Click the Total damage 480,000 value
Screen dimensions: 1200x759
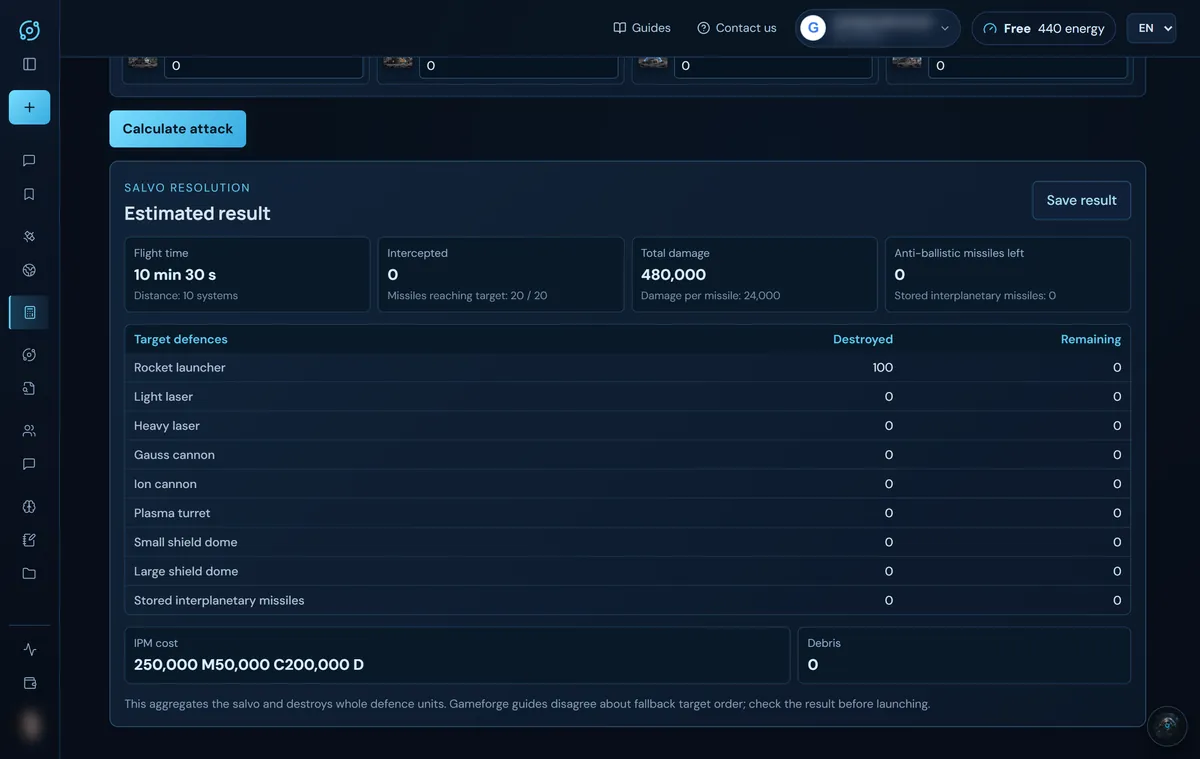pos(673,274)
